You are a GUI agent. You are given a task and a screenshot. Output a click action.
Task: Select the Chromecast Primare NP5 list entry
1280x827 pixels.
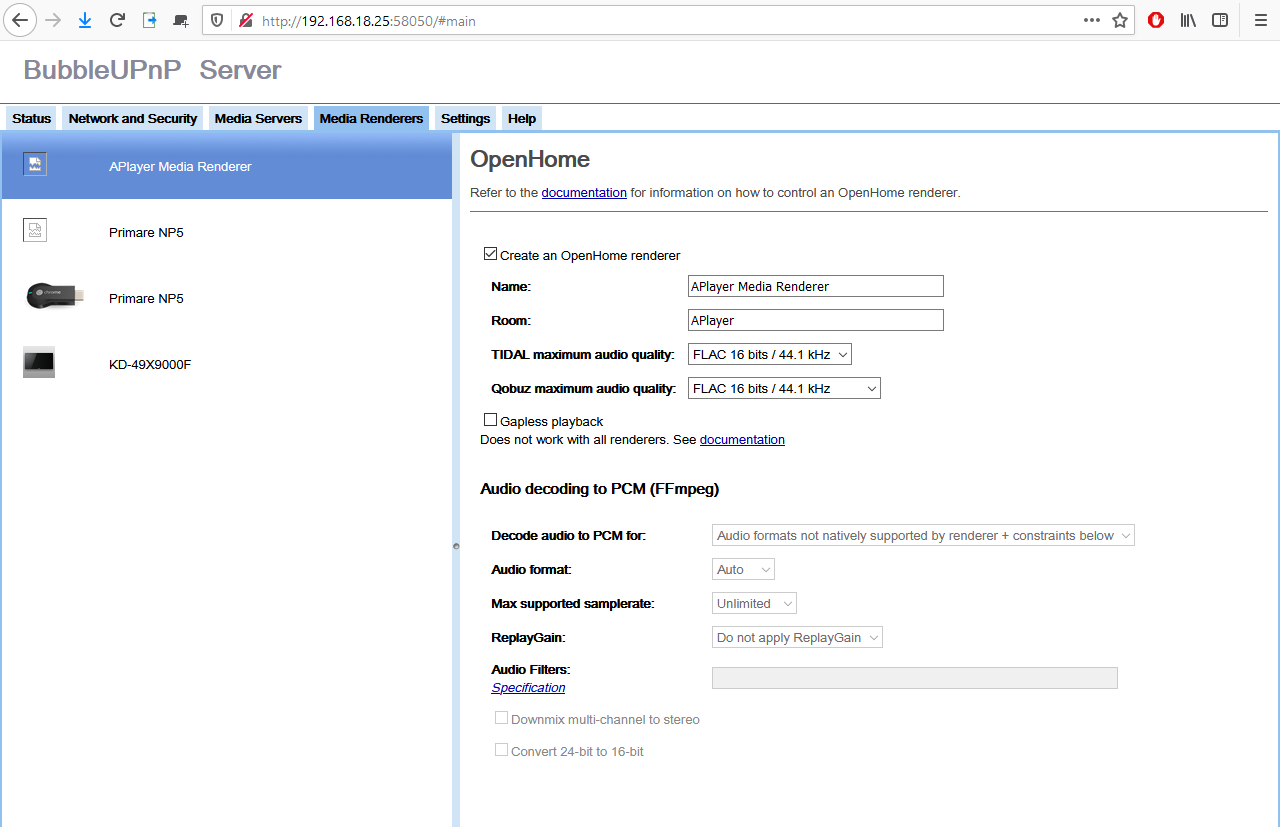point(226,298)
